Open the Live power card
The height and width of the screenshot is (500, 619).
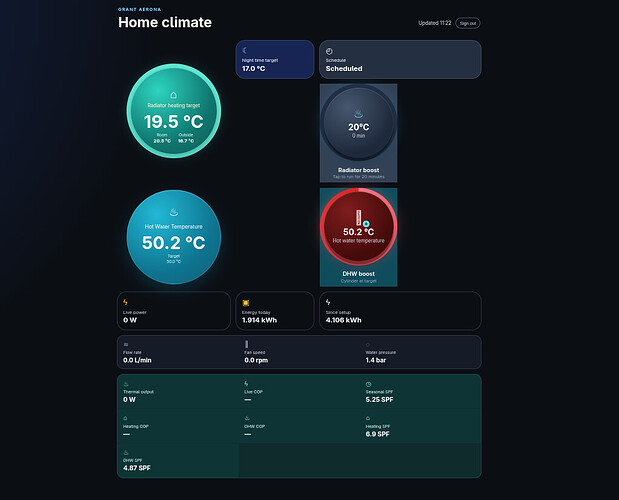[x=174, y=311]
